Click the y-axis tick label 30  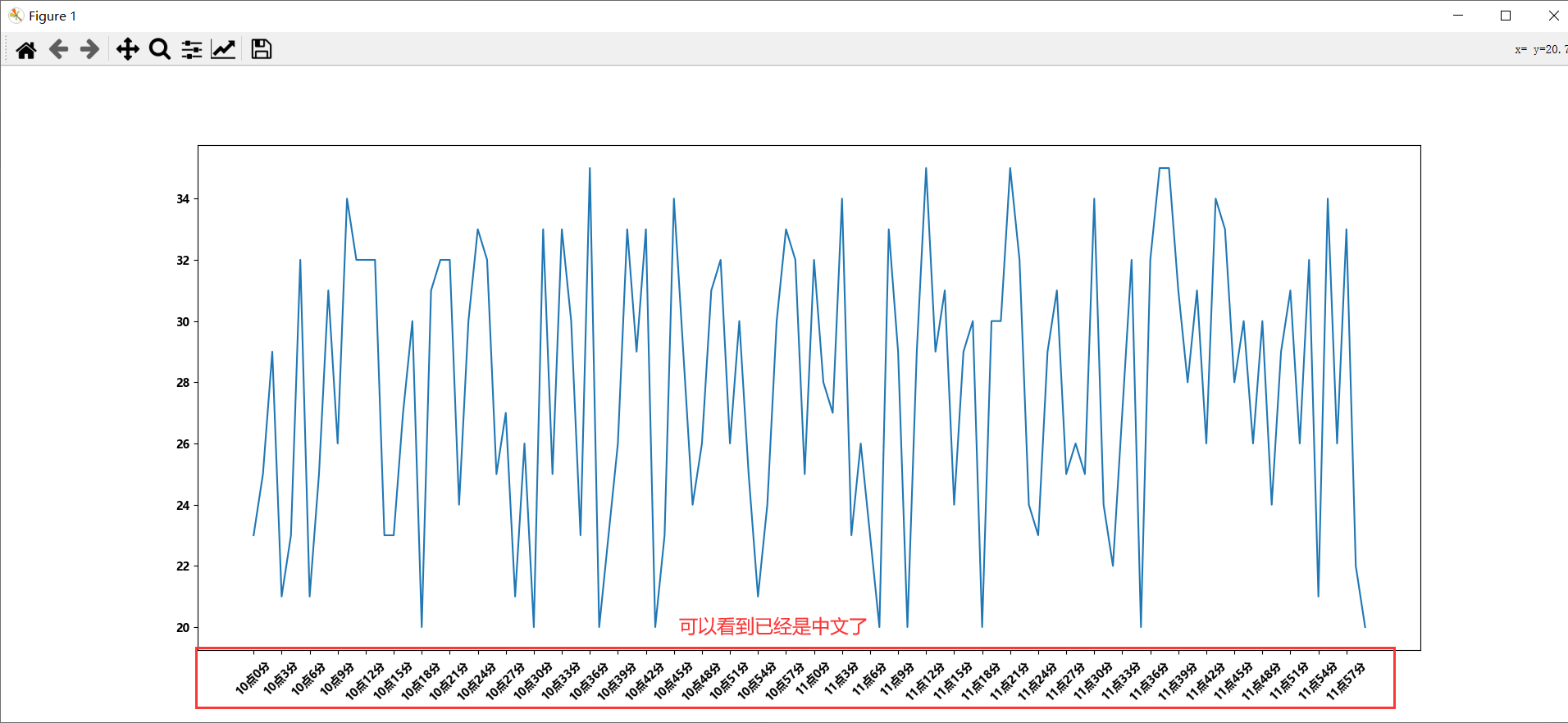point(183,322)
